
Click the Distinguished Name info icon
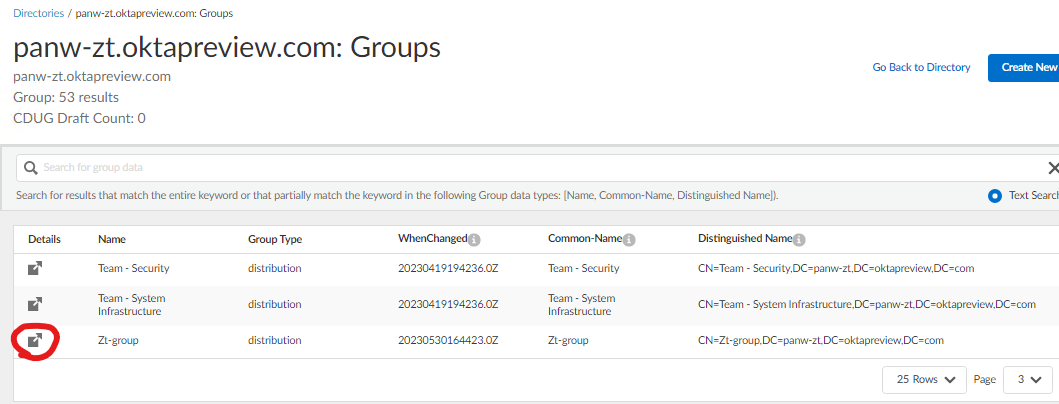pos(799,240)
